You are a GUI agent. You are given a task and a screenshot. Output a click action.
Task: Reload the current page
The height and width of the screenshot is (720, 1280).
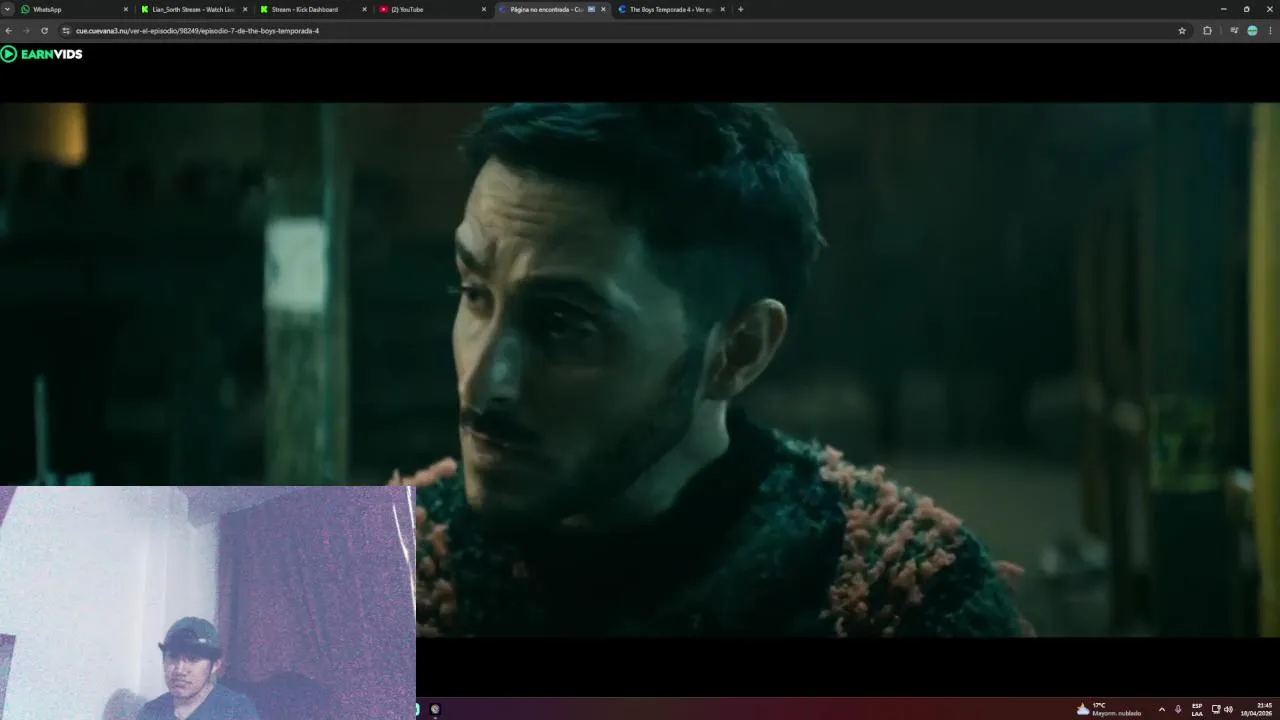click(44, 31)
